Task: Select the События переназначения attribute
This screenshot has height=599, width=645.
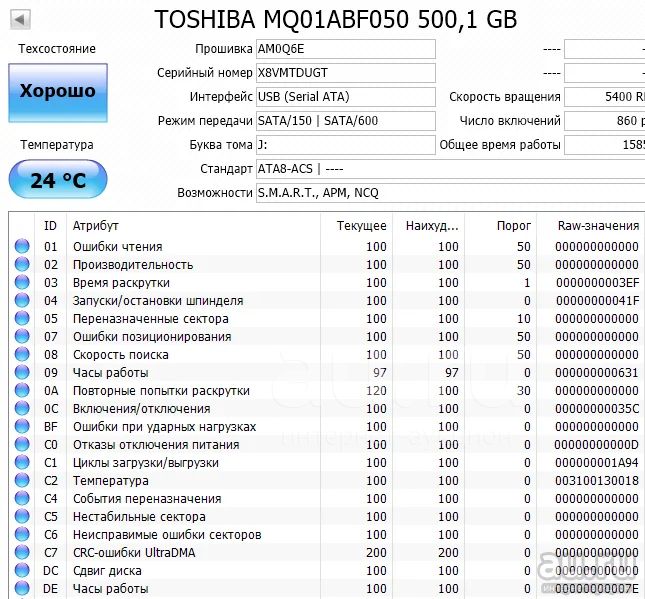Action: pos(147,499)
